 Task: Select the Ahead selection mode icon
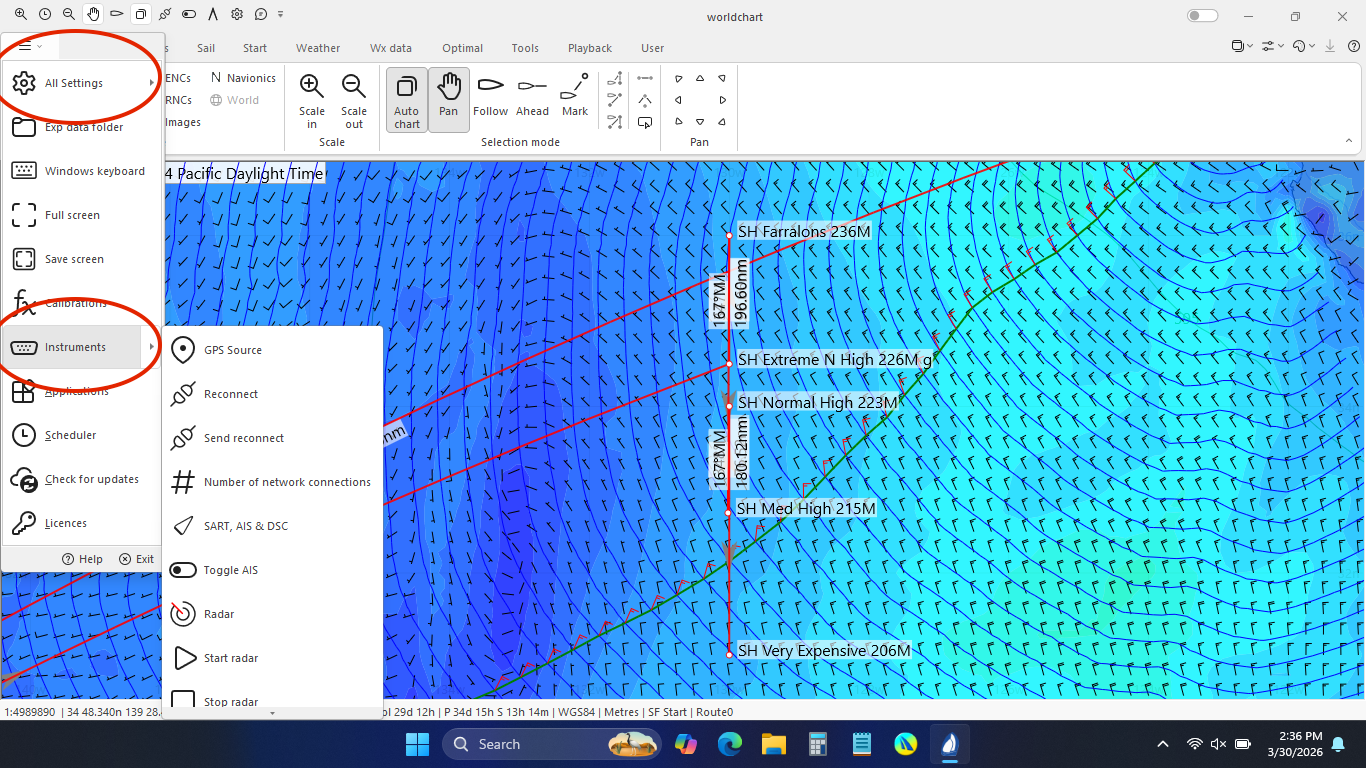[532, 87]
